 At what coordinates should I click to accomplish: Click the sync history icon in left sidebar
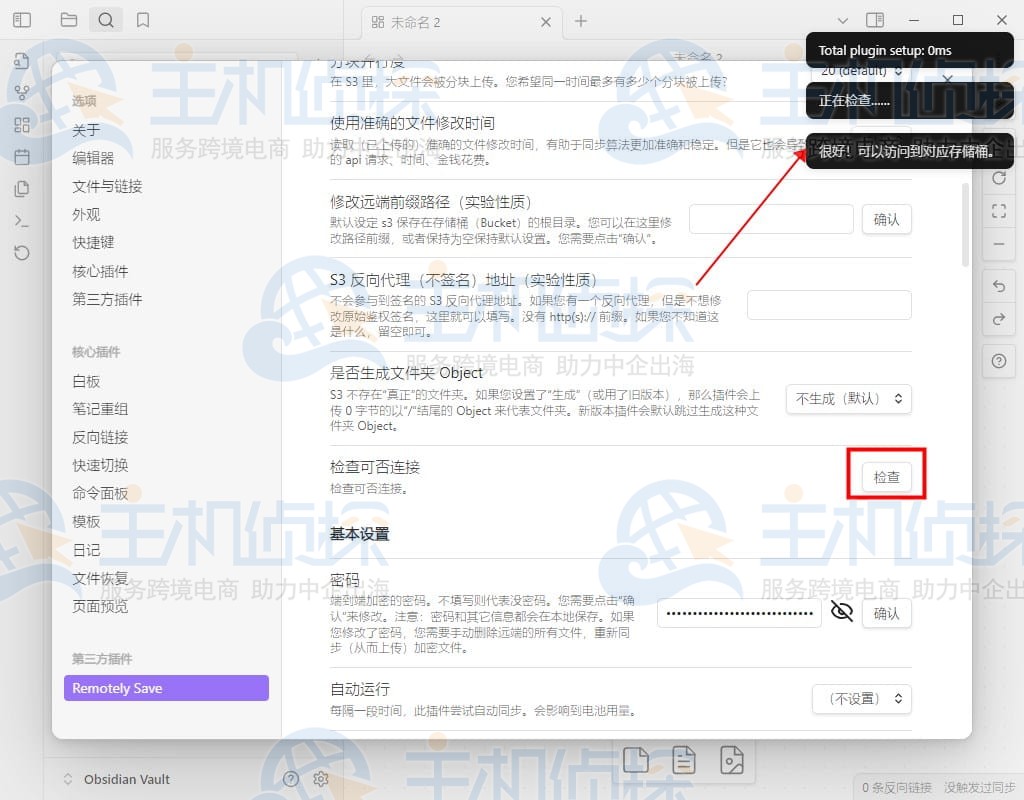click(x=22, y=253)
